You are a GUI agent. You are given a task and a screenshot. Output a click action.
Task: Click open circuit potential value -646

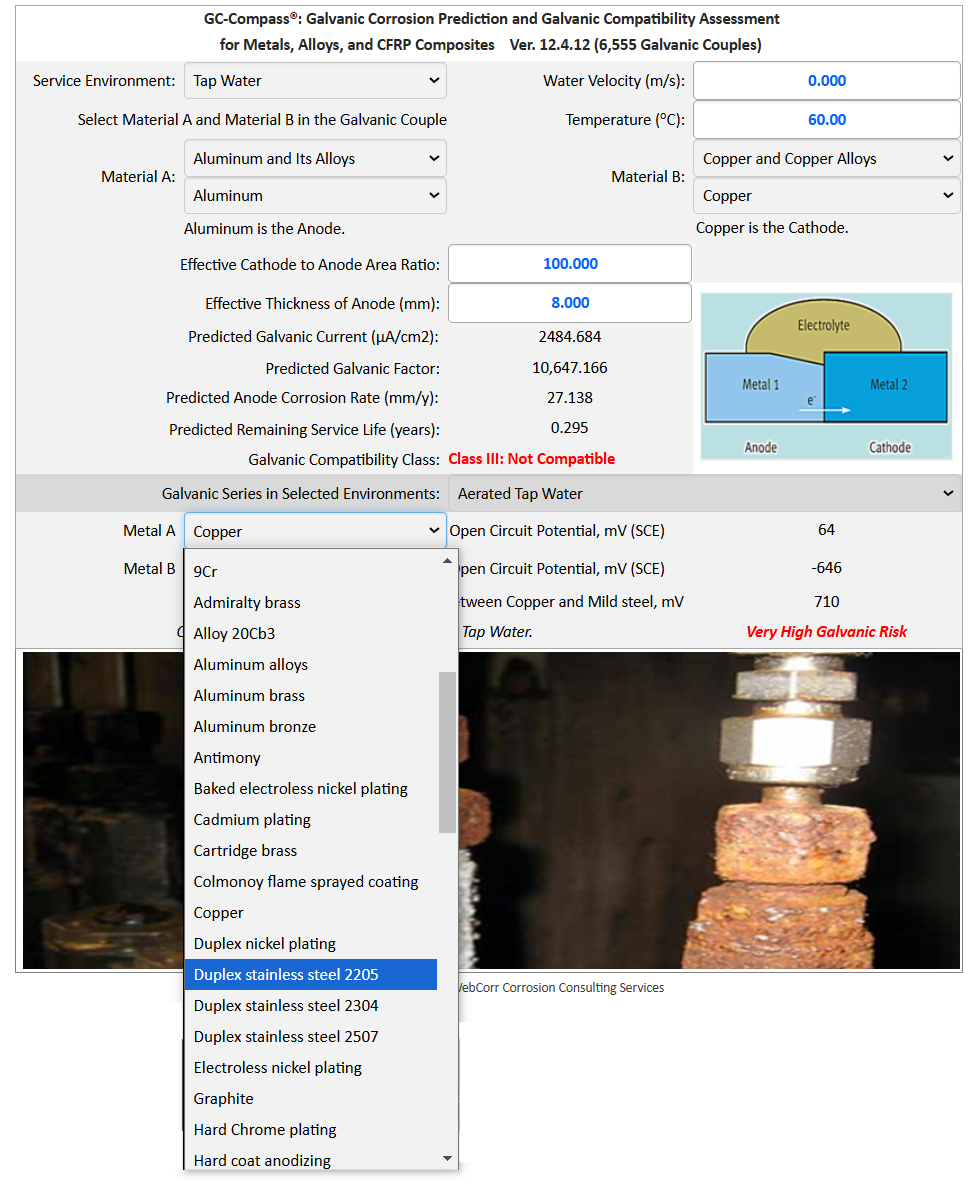point(826,568)
